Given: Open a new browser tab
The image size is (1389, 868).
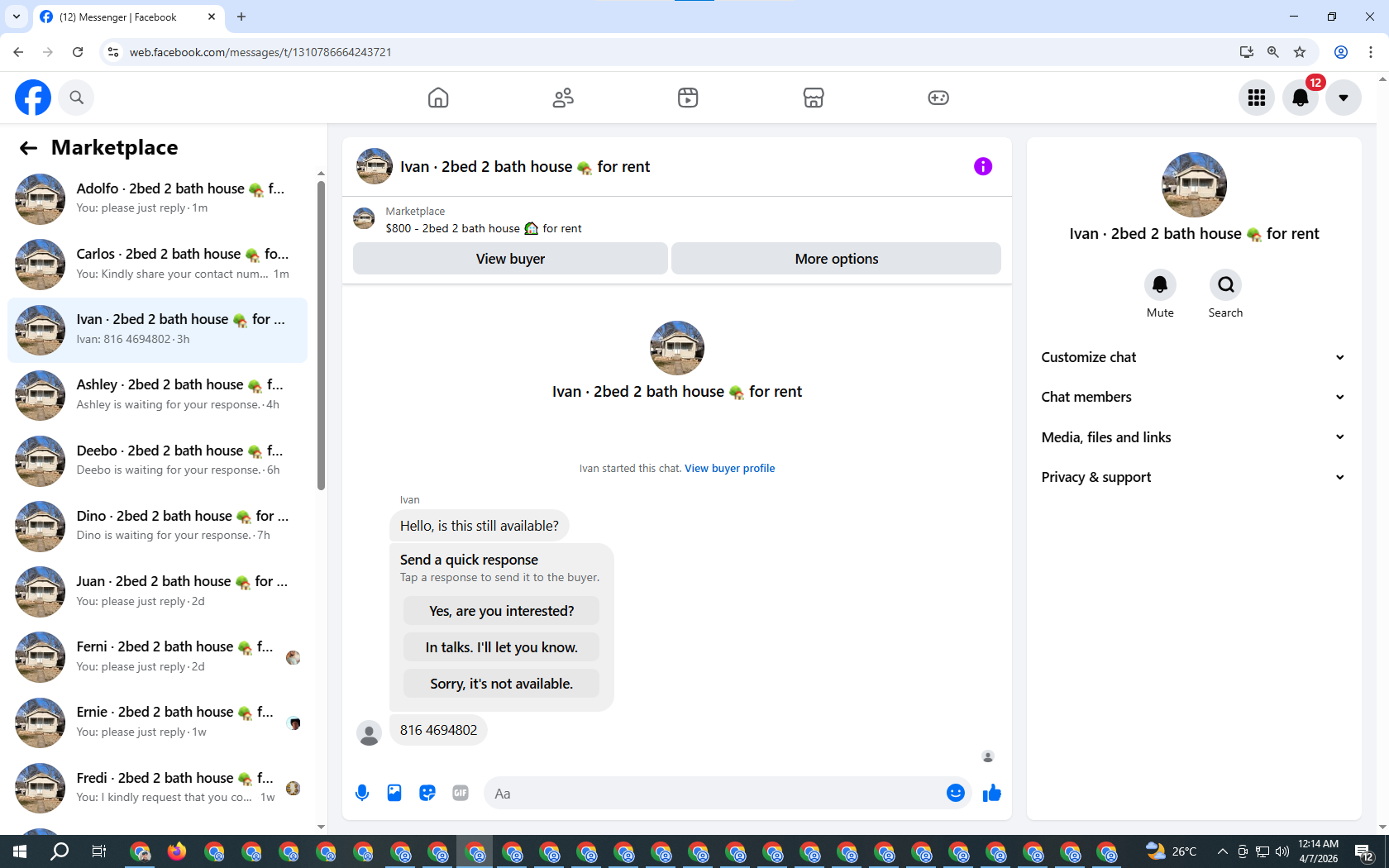Looking at the screenshot, I should 241,17.
